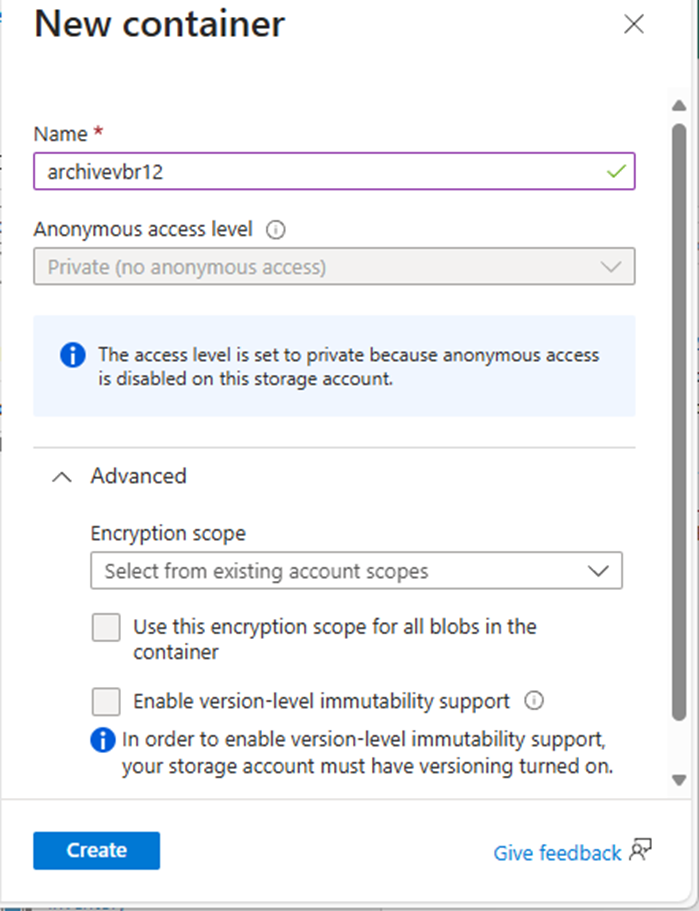Click the blue info icon beside versioning note
The width and height of the screenshot is (699, 911).
[x=103, y=740]
